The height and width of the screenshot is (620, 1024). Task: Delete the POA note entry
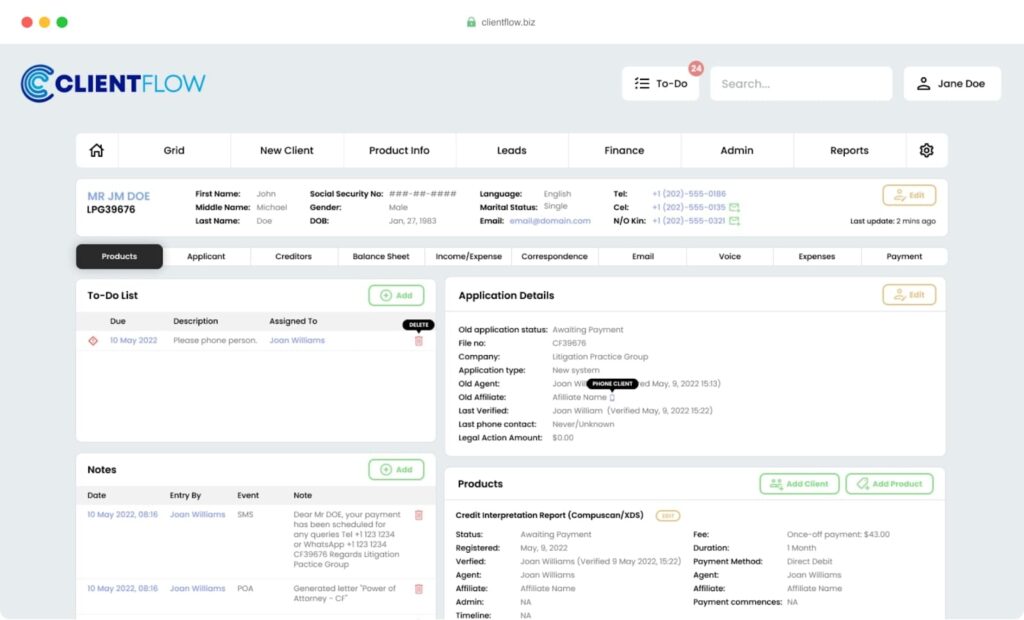tap(419, 589)
